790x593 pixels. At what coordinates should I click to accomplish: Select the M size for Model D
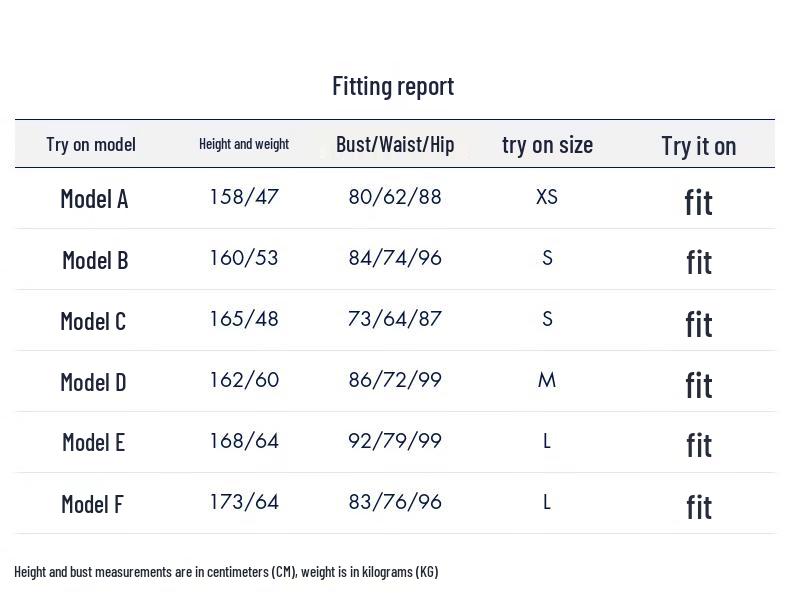(547, 380)
